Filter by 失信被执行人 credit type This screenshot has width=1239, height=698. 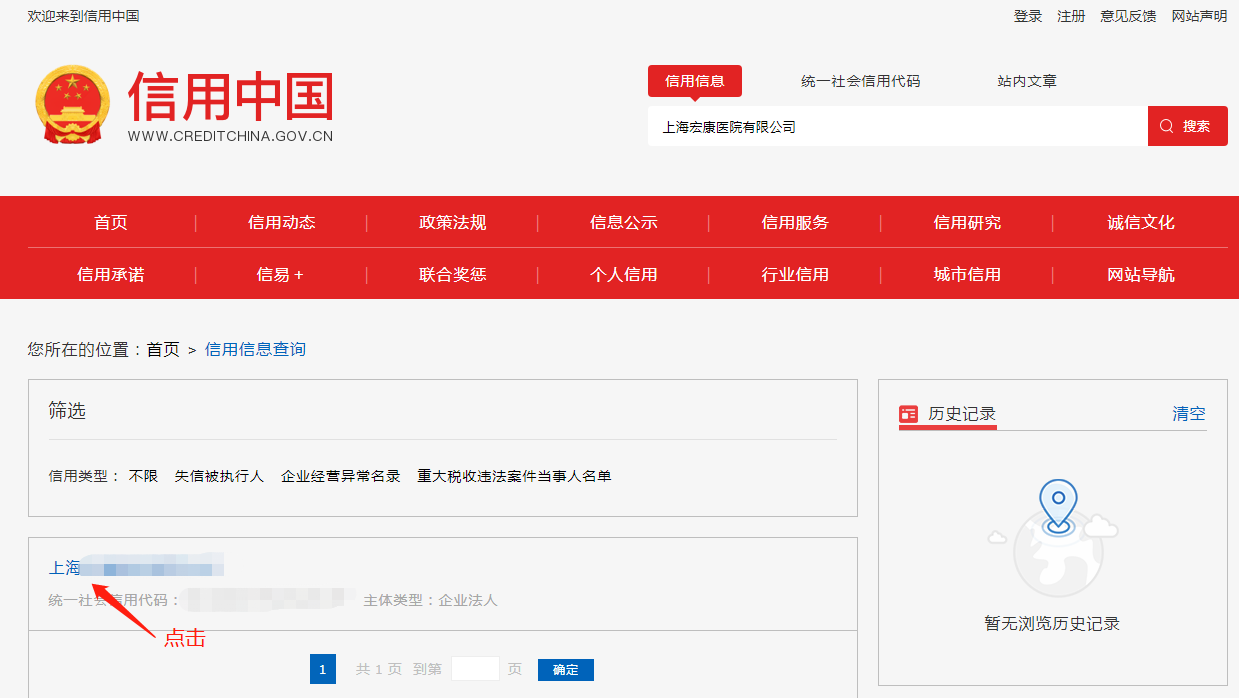pyautogui.click(x=219, y=476)
